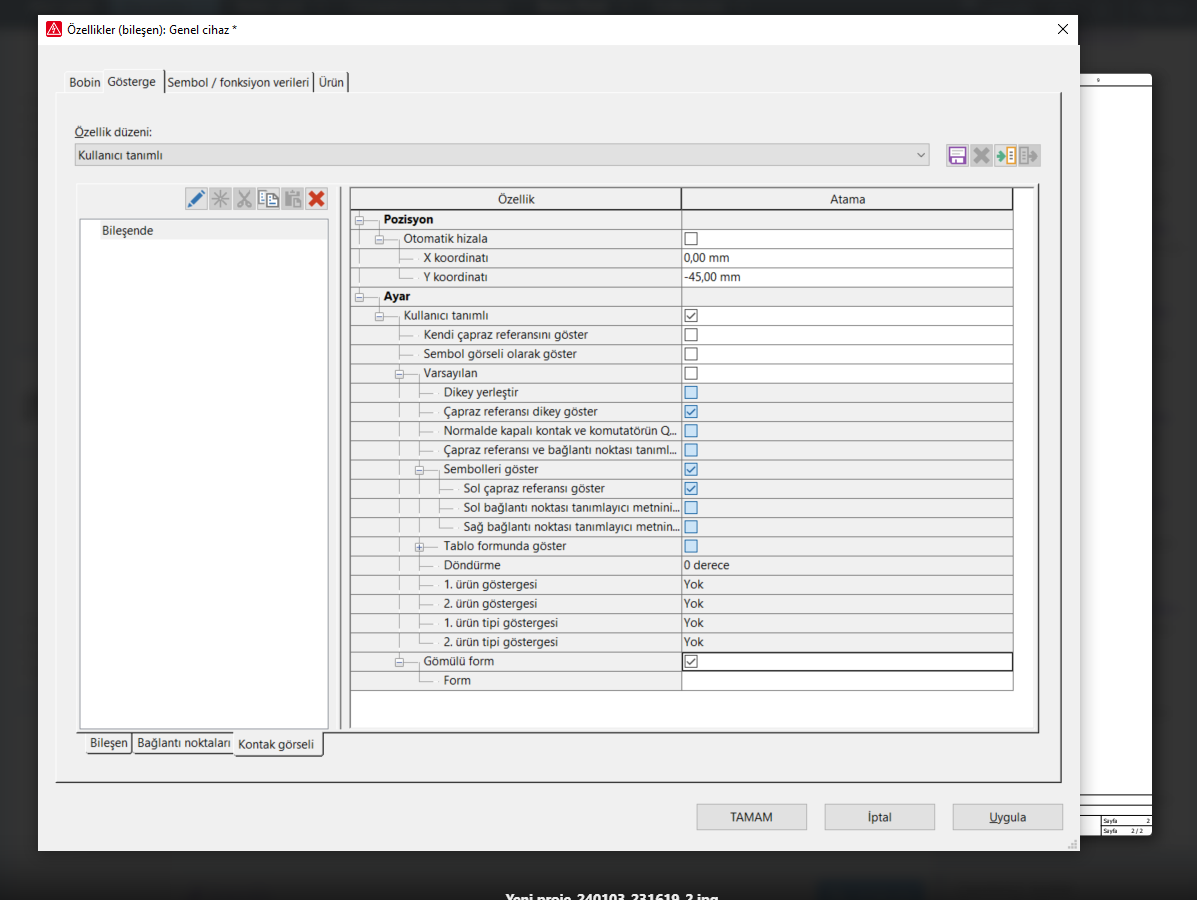This screenshot has width=1197, height=900.
Task: Toggle the Dikey yerleştir checkbox
Action: [691, 392]
